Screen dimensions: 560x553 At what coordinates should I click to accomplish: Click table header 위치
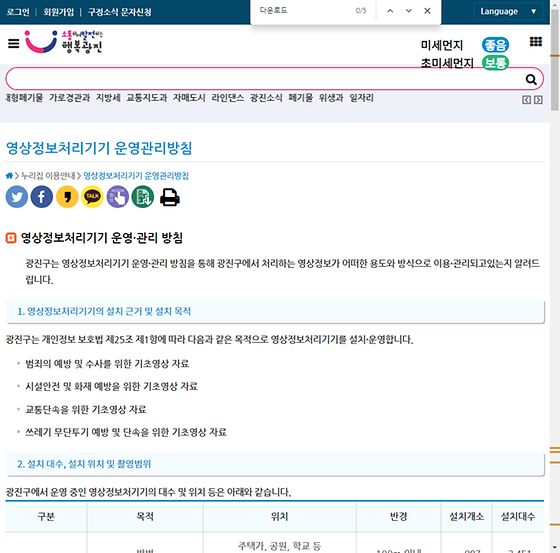[x=279, y=517]
